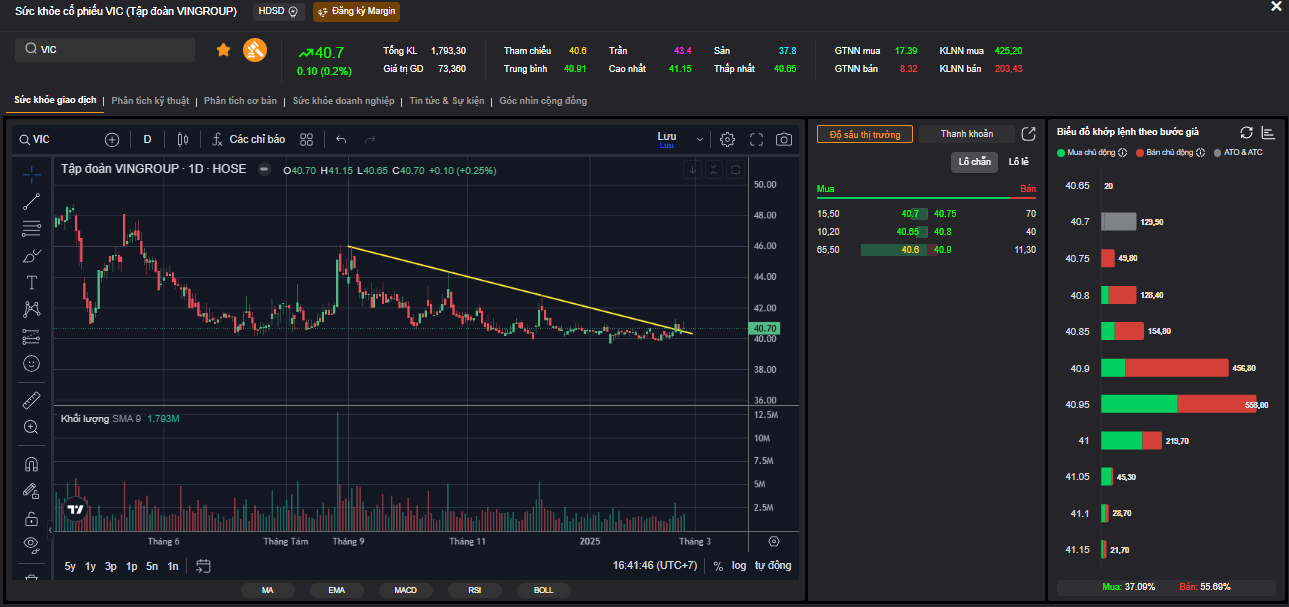The width and height of the screenshot is (1289, 607).
Task: Take a chart snapshot with camera icon
Action: coord(784,140)
